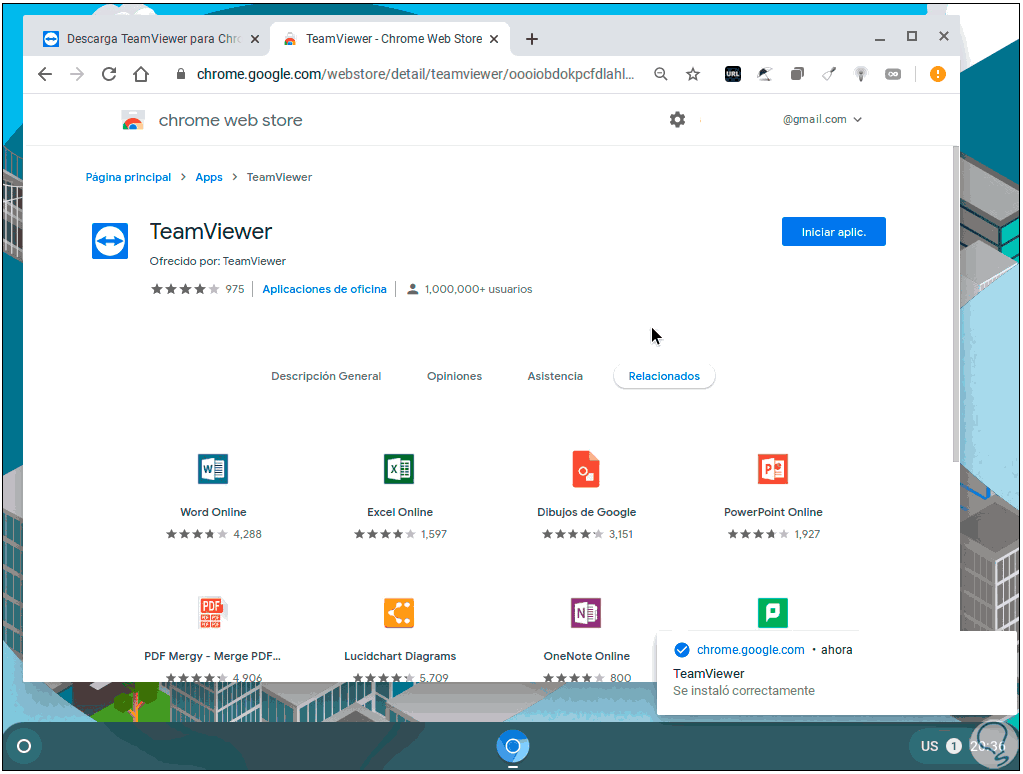Viewport: 1023px width, 774px height.
Task: Open the PowerPoint Online app icon
Action: point(772,469)
